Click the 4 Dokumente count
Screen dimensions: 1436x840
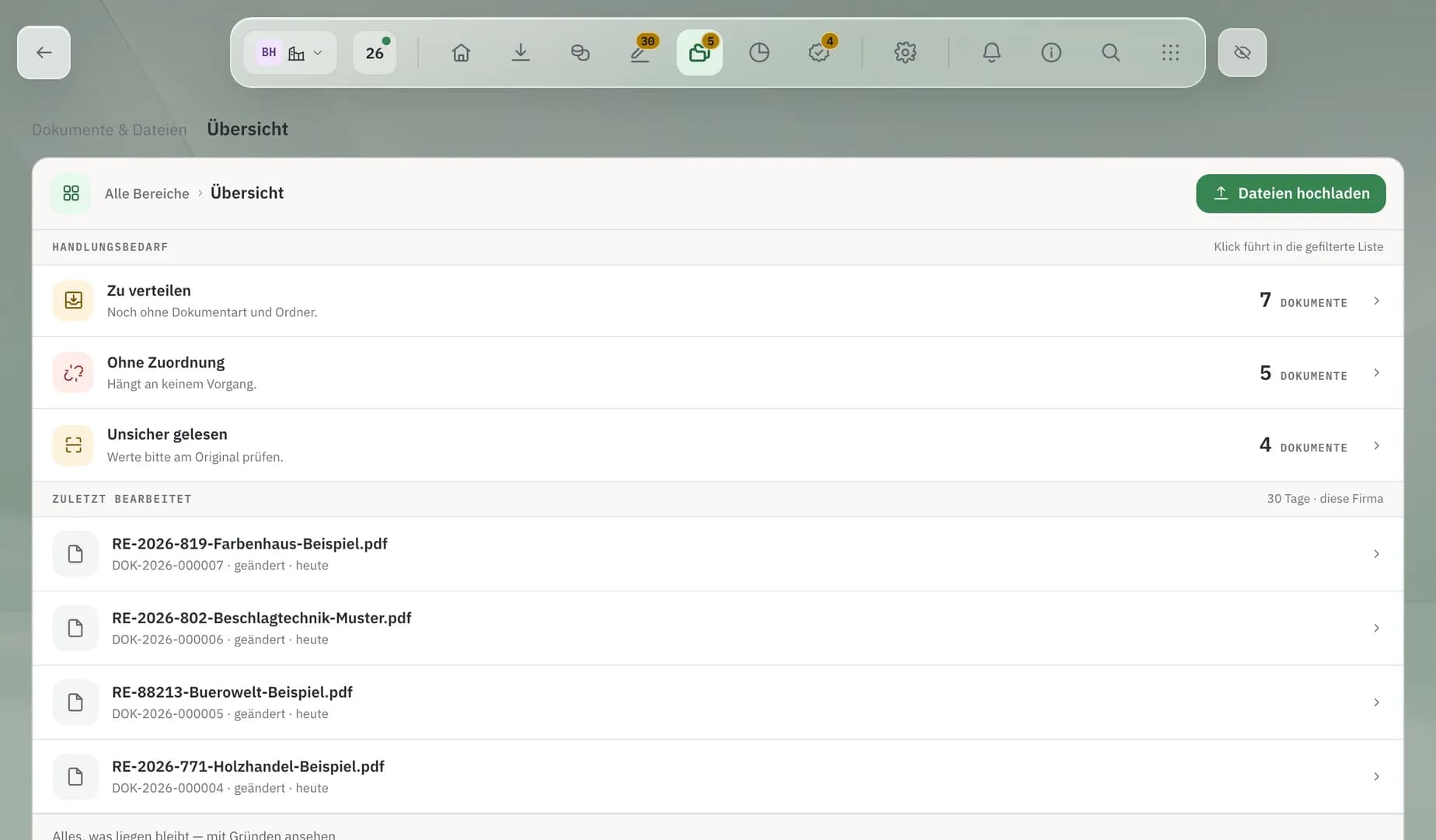coord(1303,445)
